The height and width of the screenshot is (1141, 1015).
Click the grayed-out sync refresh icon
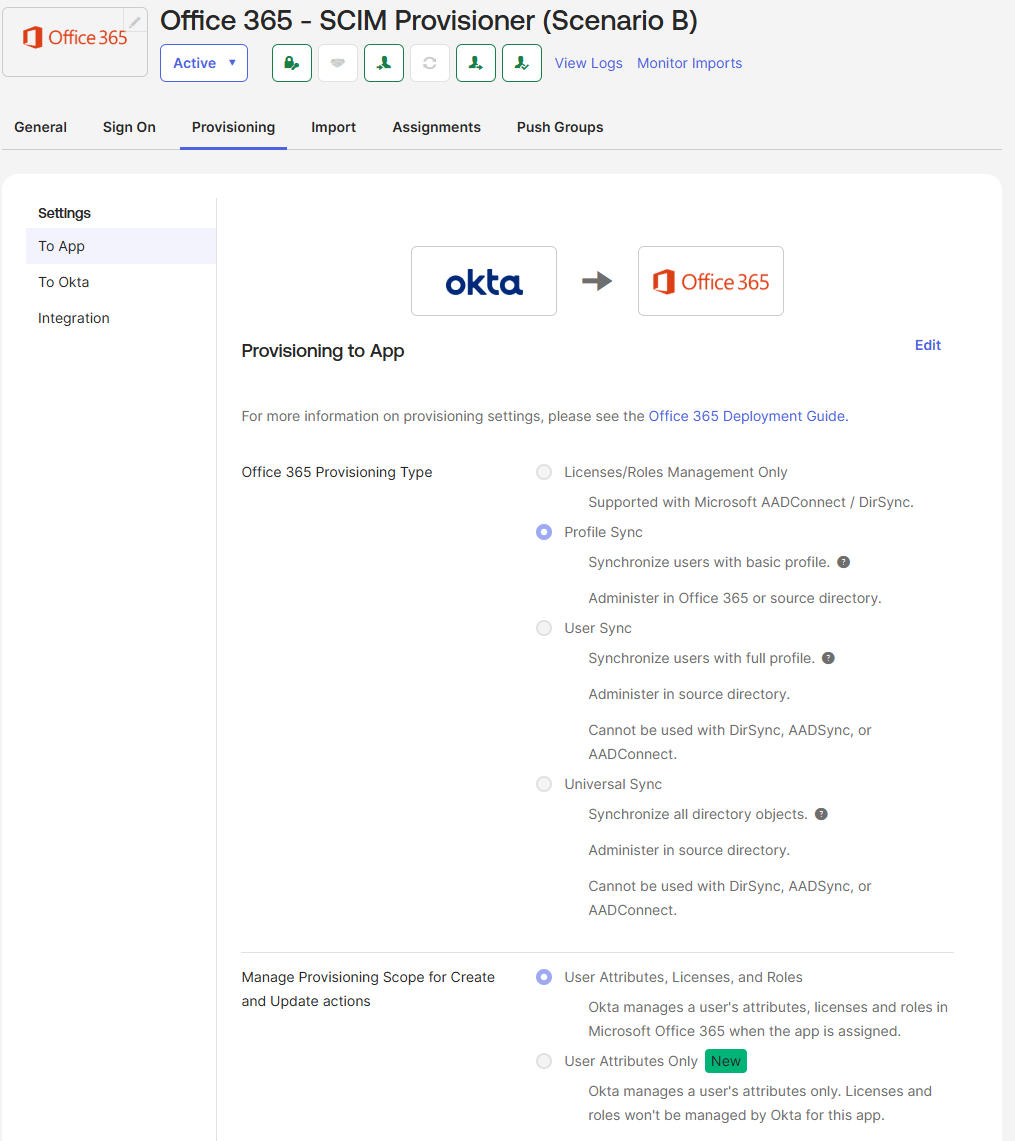tap(430, 62)
